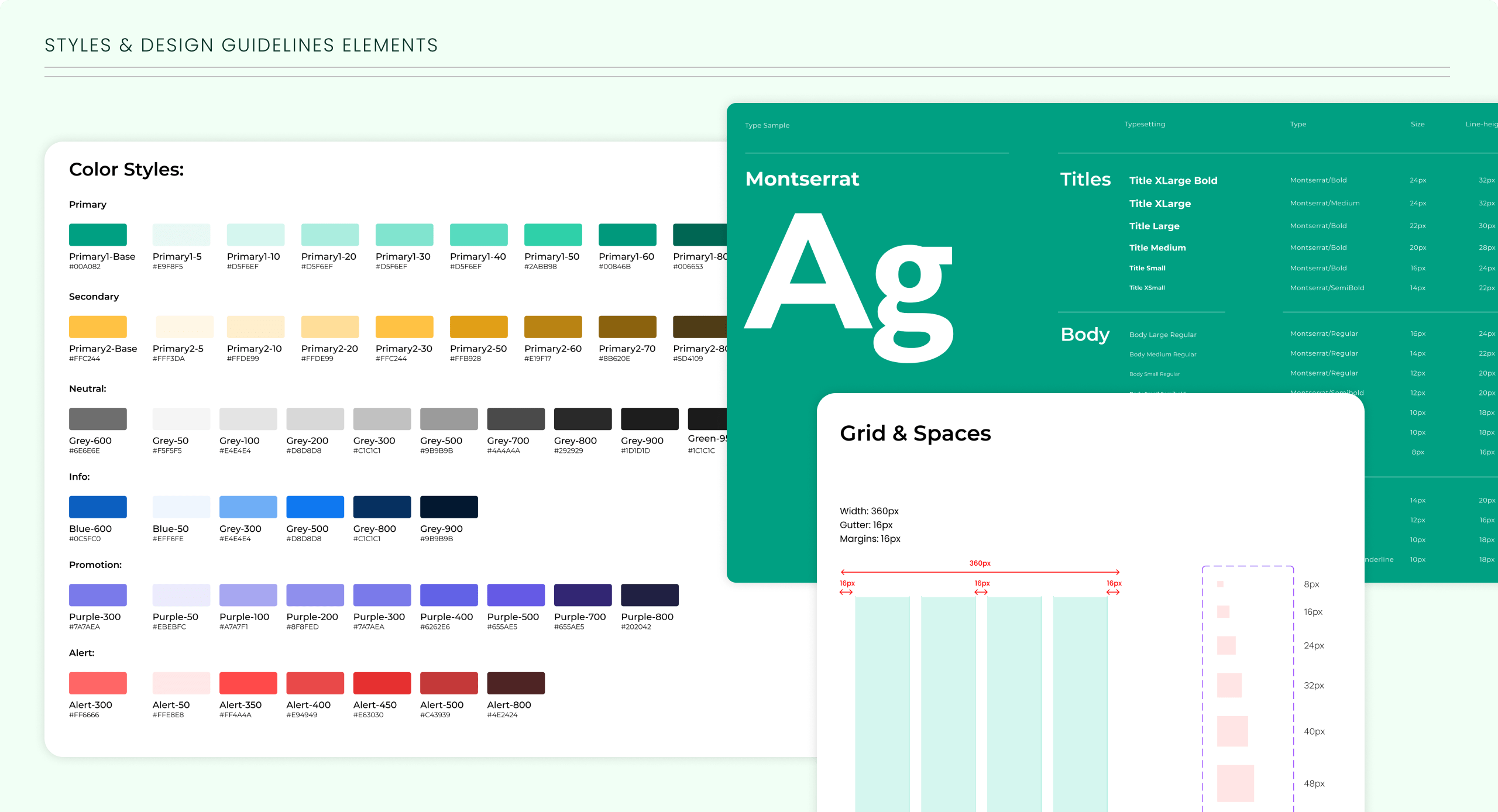Click the Primary2-50 yellow swatch
The width and height of the screenshot is (1498, 812).
[x=478, y=326]
